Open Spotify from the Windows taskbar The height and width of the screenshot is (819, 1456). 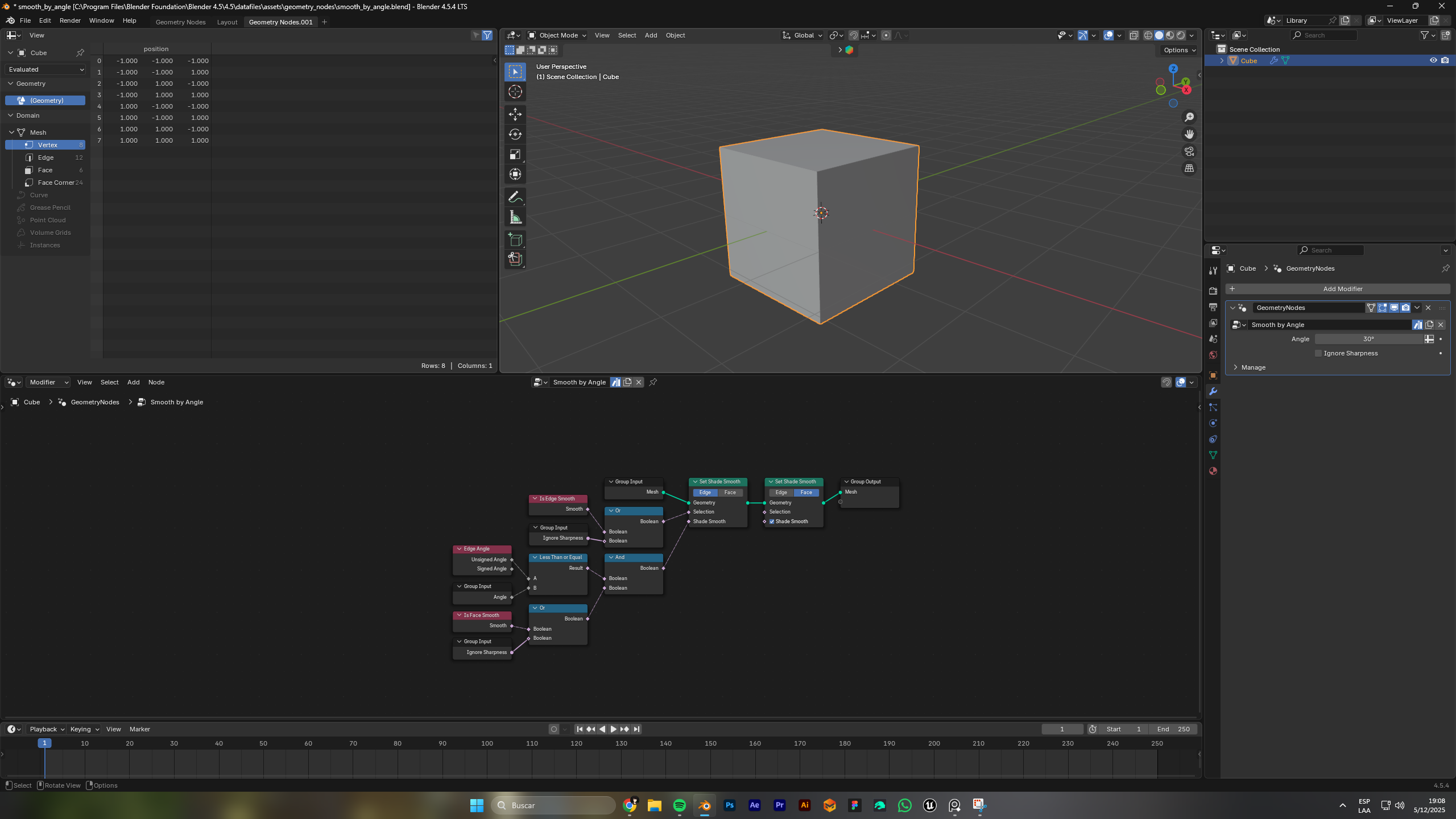coord(680,805)
